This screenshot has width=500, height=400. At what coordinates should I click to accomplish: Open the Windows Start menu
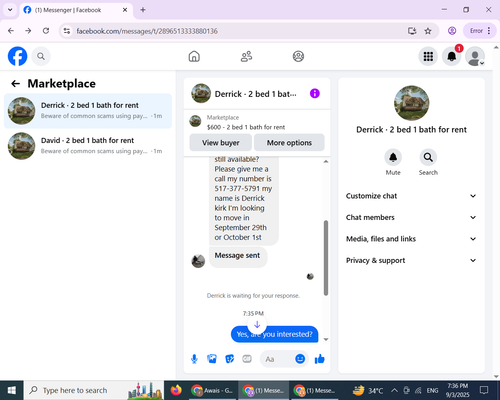coord(12,390)
